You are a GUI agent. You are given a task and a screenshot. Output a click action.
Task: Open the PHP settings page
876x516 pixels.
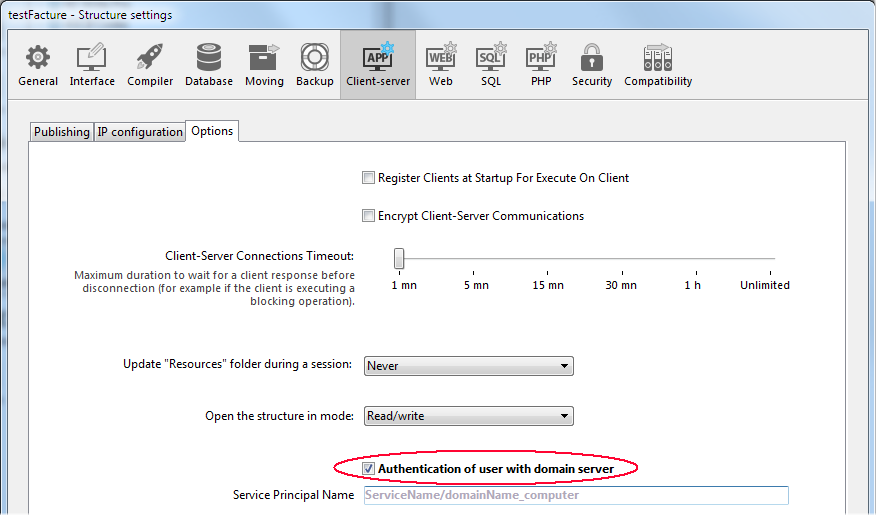click(x=541, y=65)
